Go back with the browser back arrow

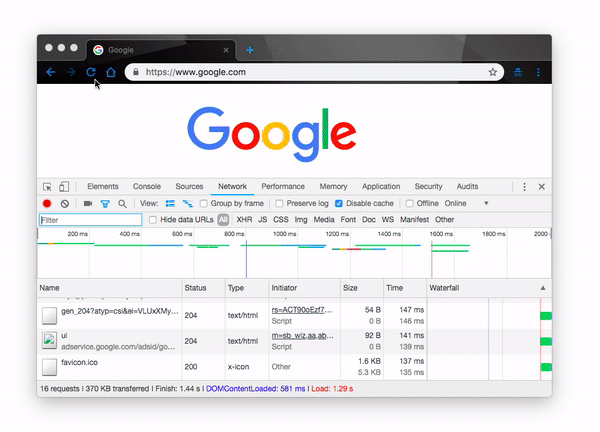[51, 72]
